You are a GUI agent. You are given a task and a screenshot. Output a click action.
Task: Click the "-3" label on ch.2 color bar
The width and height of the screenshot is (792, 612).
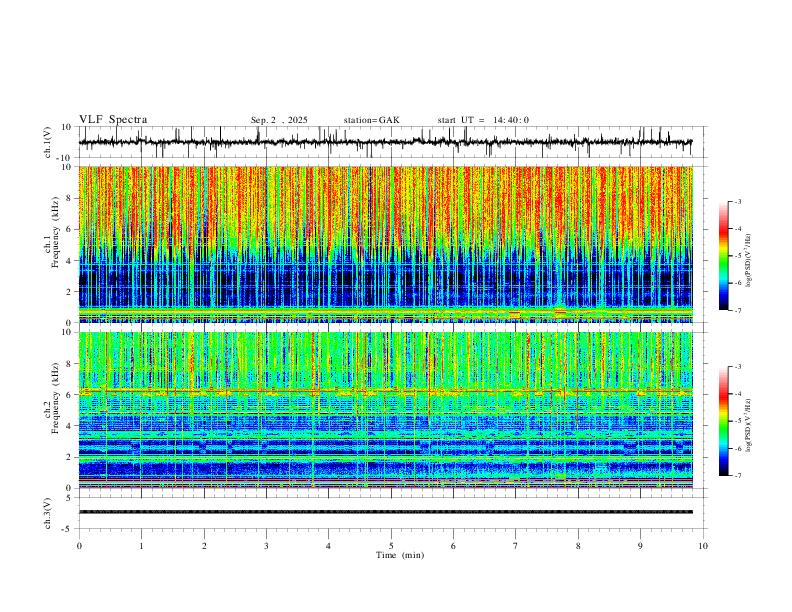(738, 367)
